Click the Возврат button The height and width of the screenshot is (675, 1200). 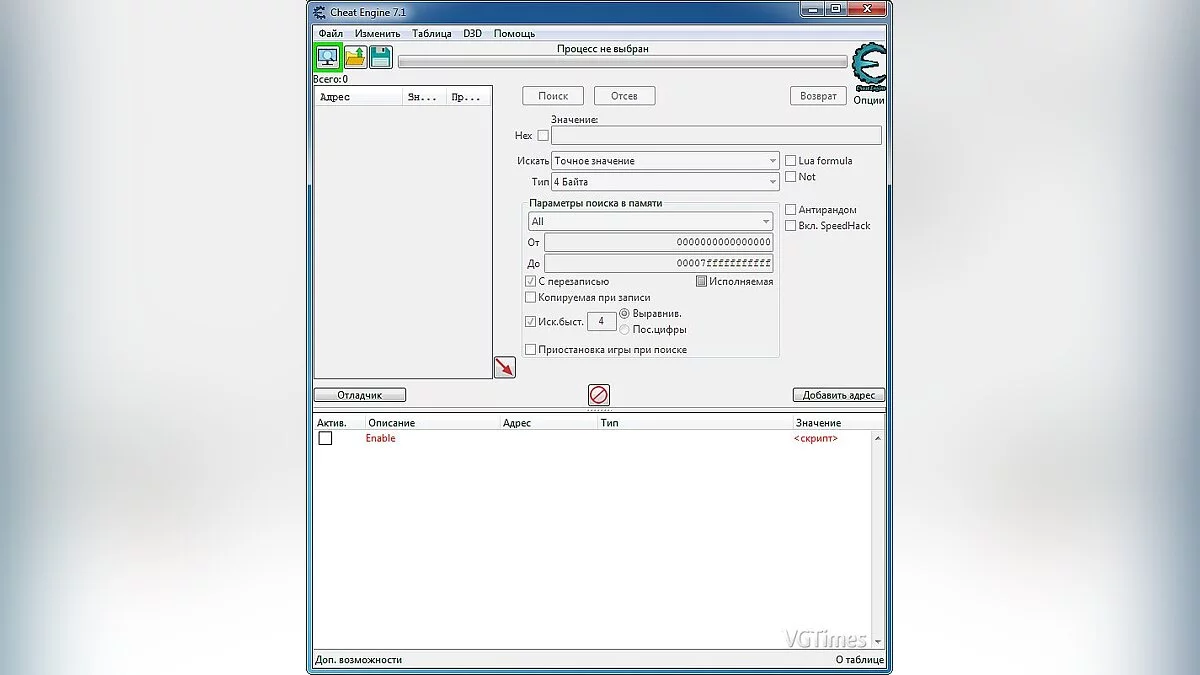(x=818, y=96)
